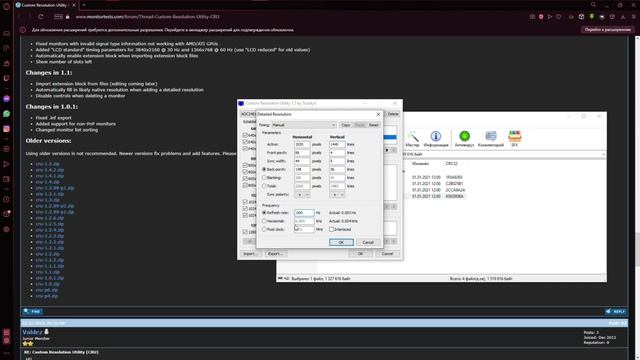Viewport: 640px width, 360px height.
Task: Open the cru-1.4.2.zip download link
Action: pyautogui.click(x=49, y=170)
